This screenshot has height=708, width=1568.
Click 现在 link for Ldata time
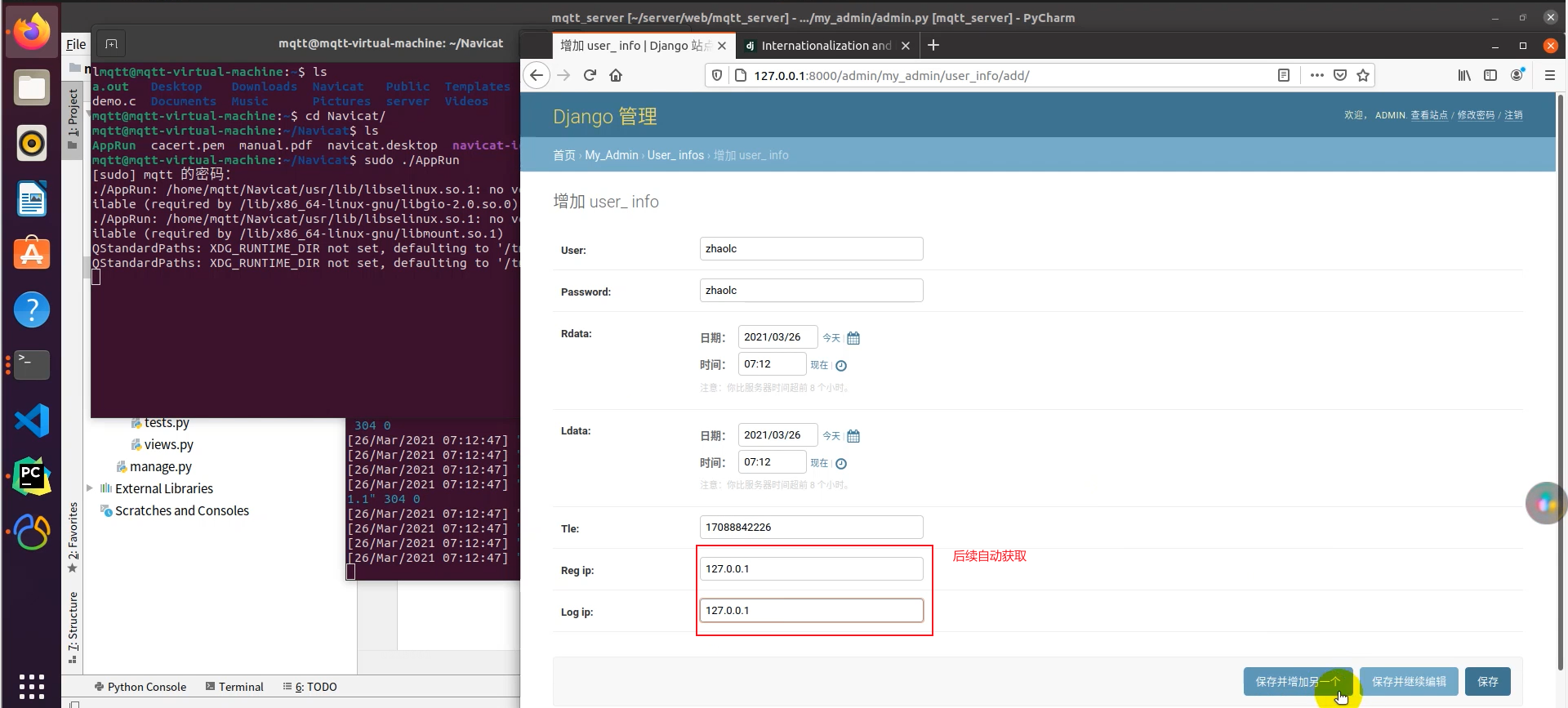[x=819, y=463]
